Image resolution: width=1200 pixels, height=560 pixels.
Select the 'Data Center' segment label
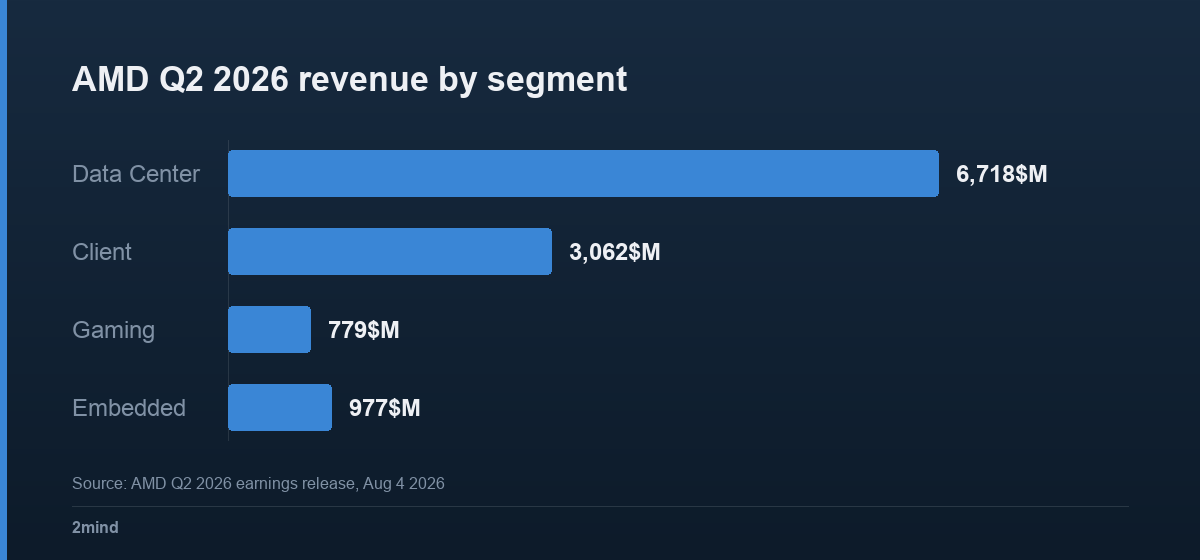click(136, 174)
